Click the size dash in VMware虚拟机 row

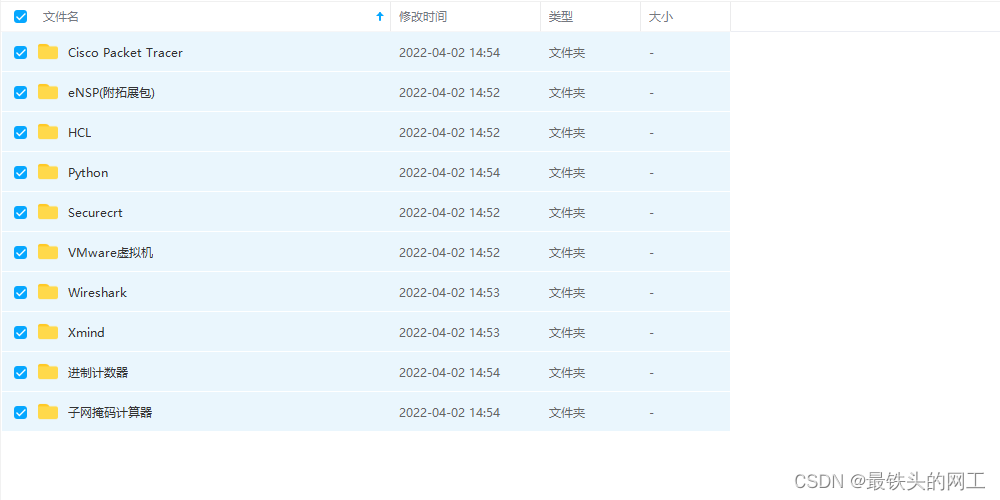click(651, 253)
